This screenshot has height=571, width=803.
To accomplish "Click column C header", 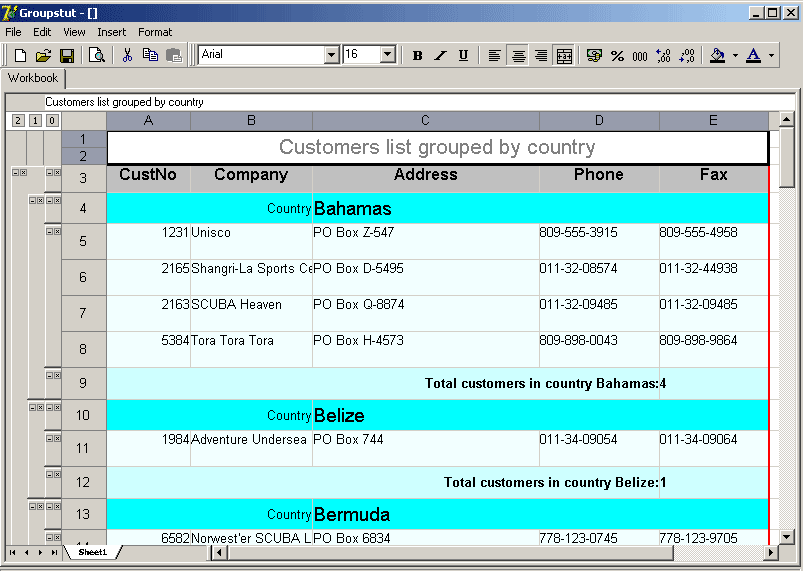I will click(425, 121).
